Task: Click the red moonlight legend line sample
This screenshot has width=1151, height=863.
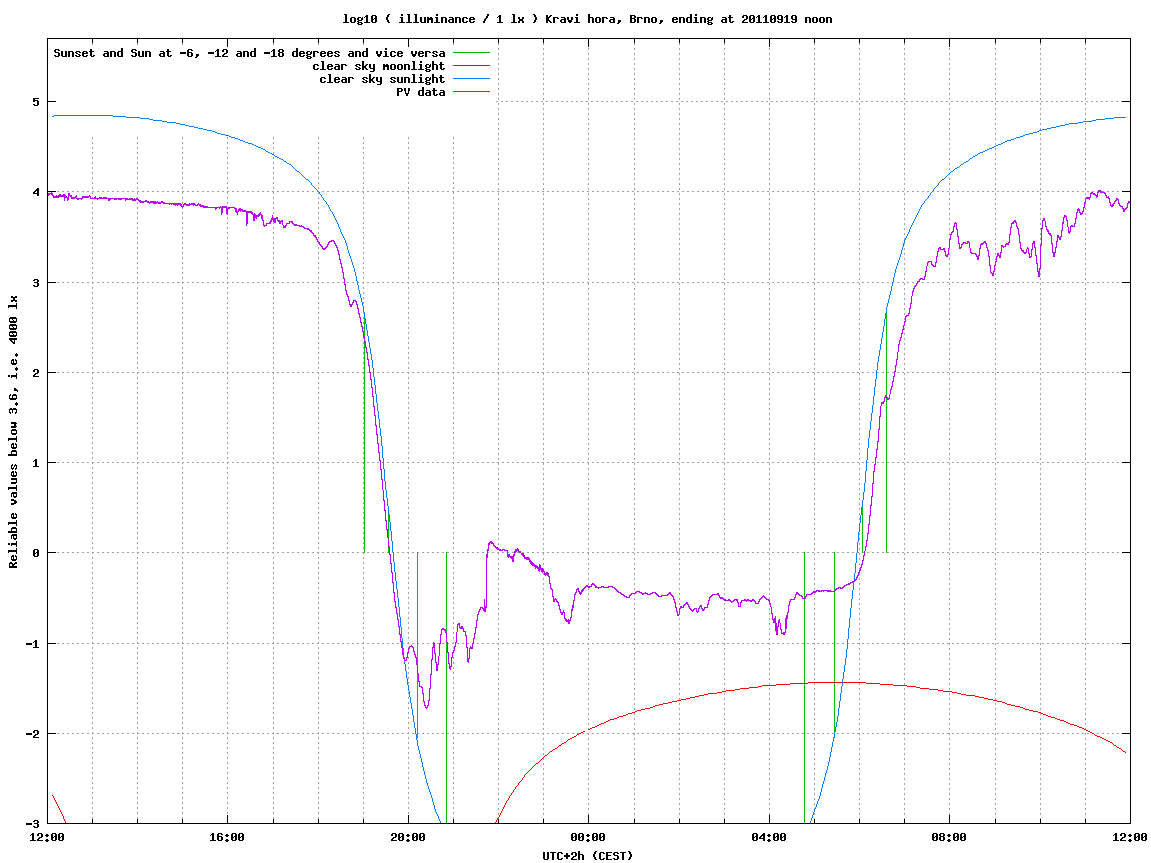Action: (471, 66)
